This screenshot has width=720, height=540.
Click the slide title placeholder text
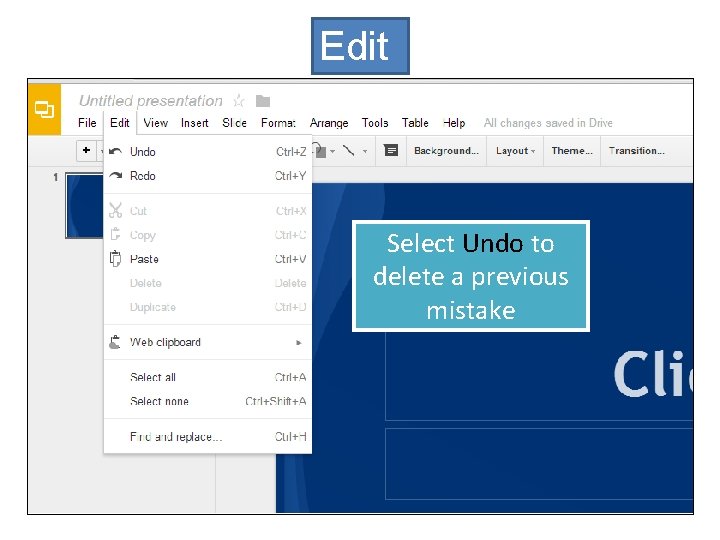[653, 373]
